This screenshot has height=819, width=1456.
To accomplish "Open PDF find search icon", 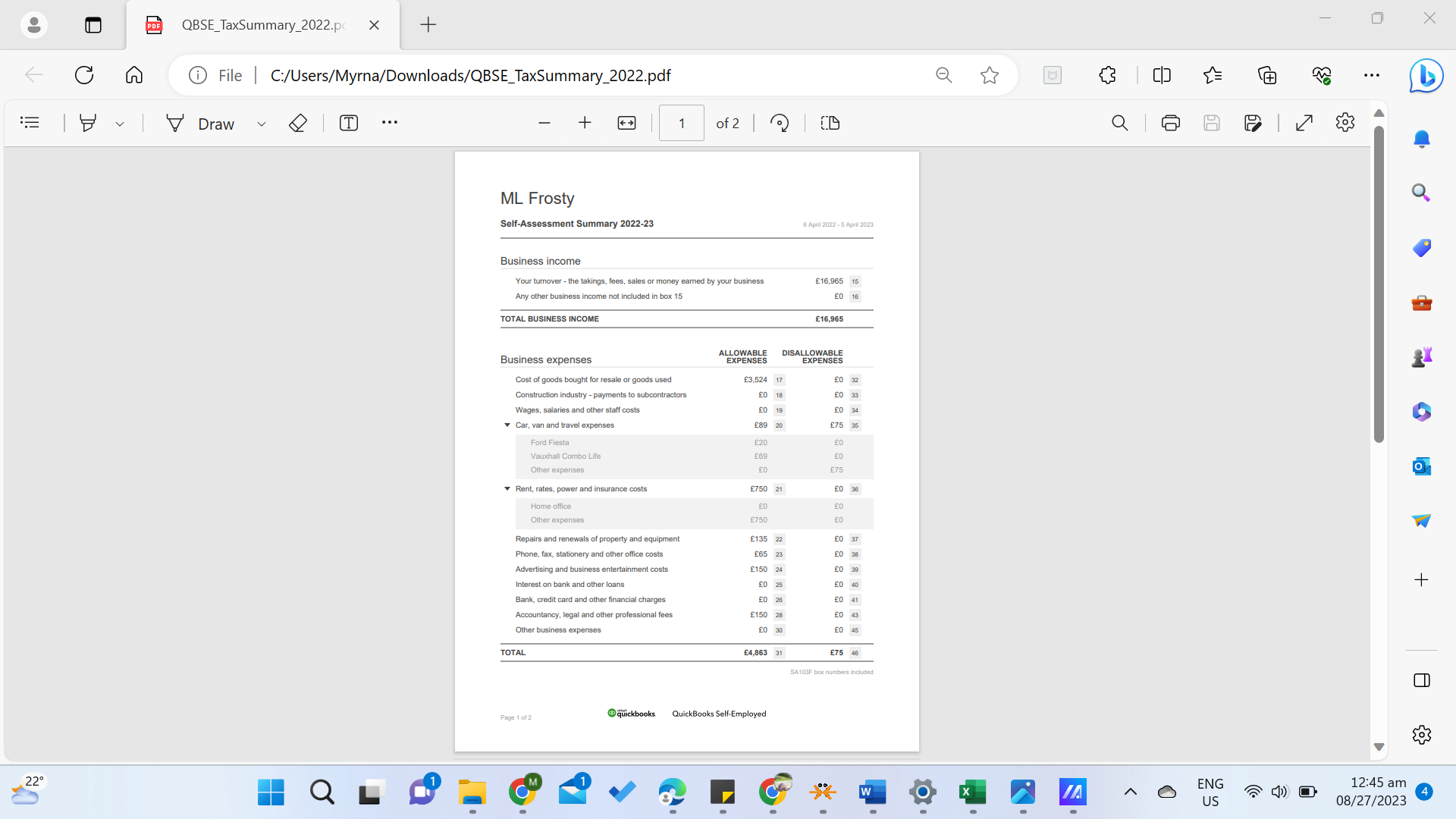I will coord(1119,123).
